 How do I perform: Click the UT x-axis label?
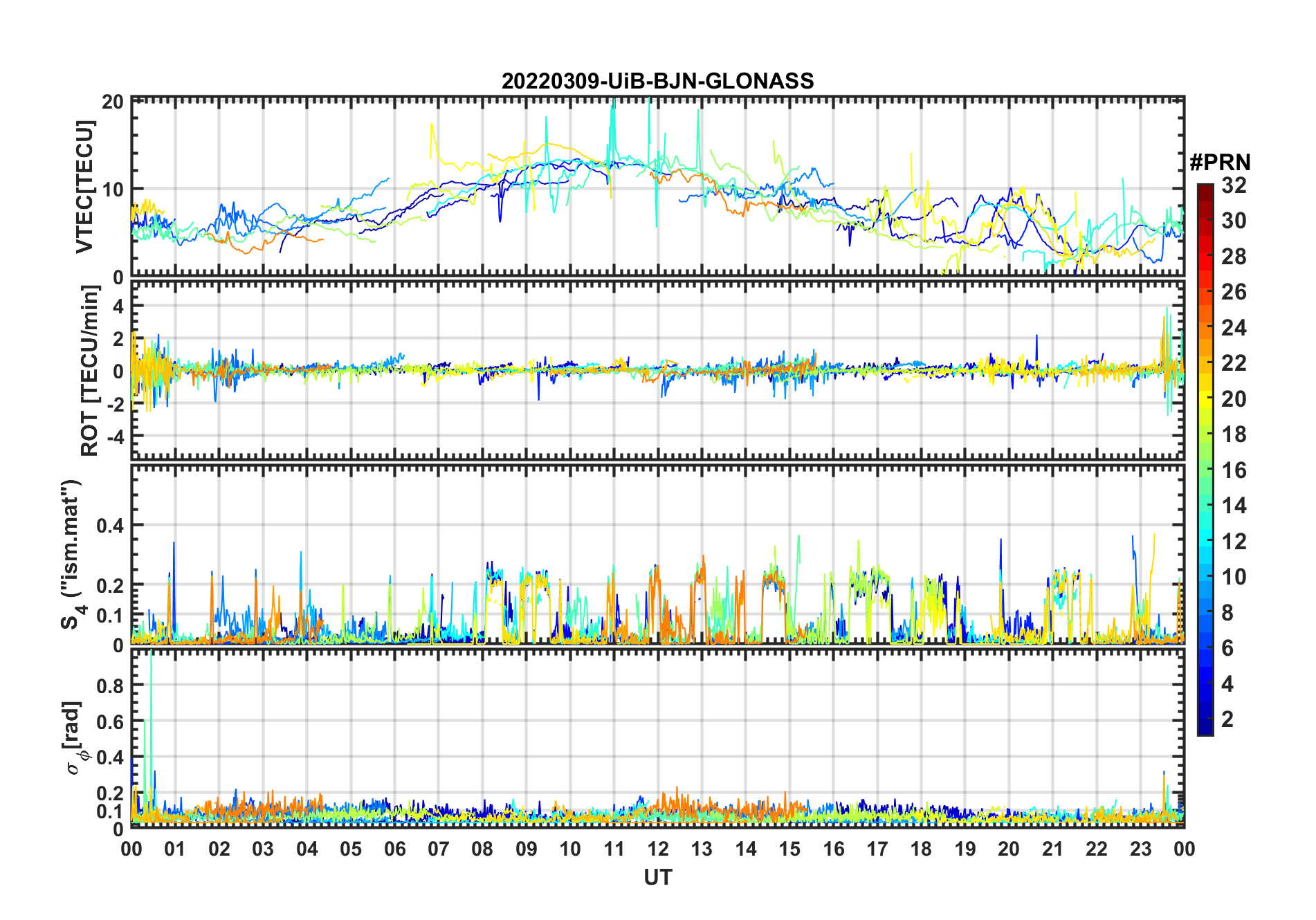[658, 877]
